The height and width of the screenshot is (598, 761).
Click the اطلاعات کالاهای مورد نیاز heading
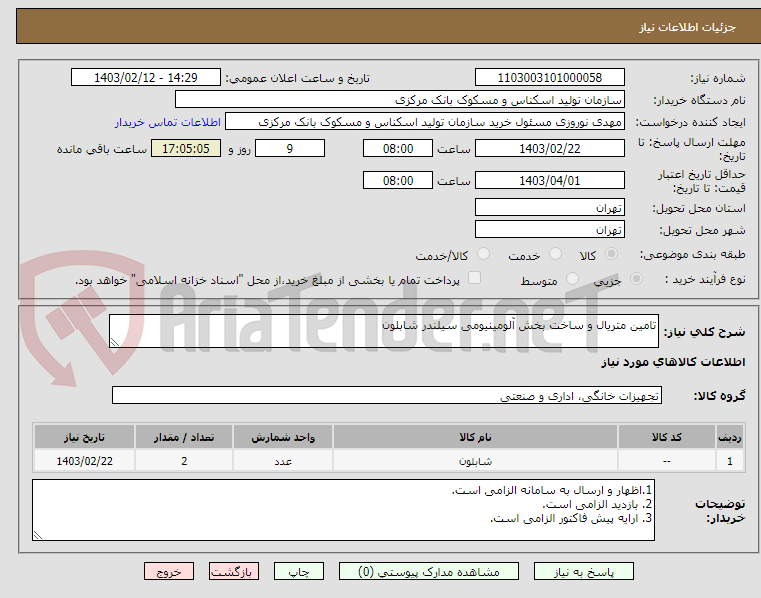coord(673,362)
